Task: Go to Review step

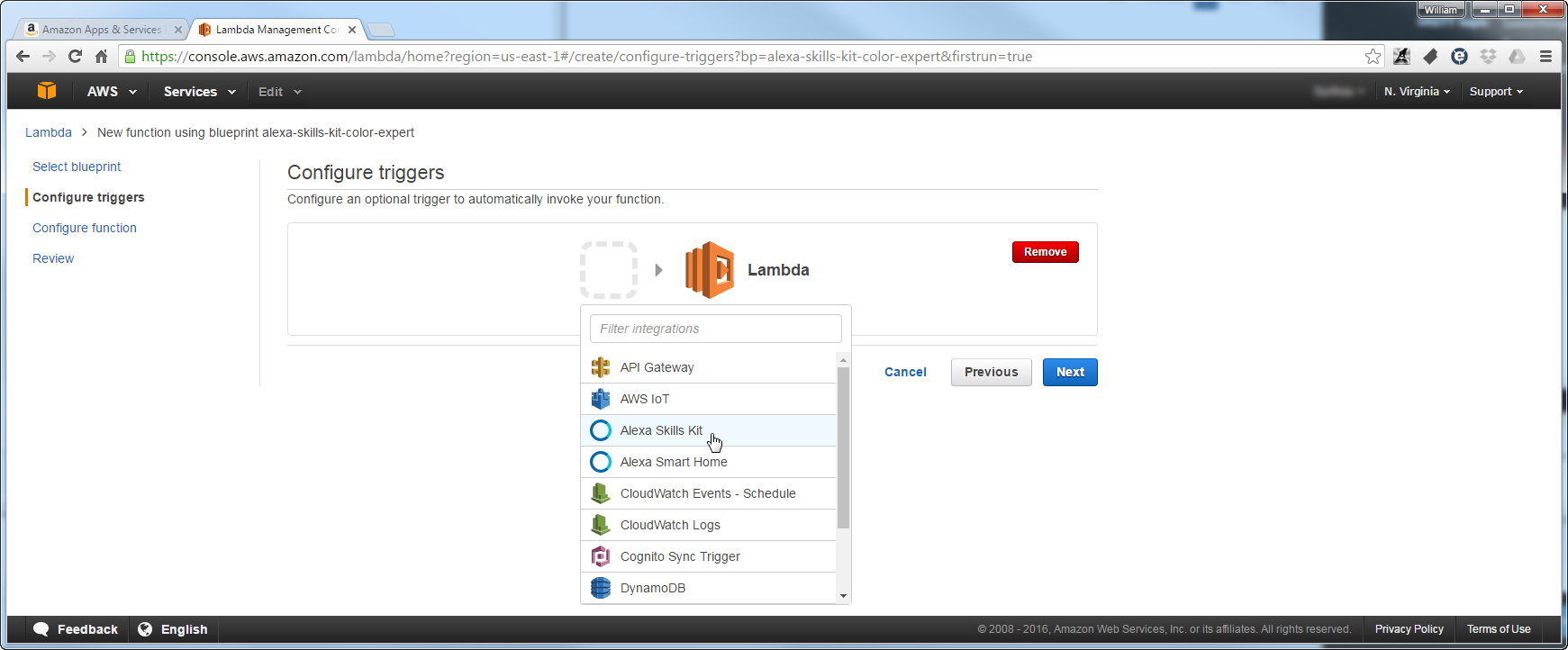Action: click(x=53, y=258)
